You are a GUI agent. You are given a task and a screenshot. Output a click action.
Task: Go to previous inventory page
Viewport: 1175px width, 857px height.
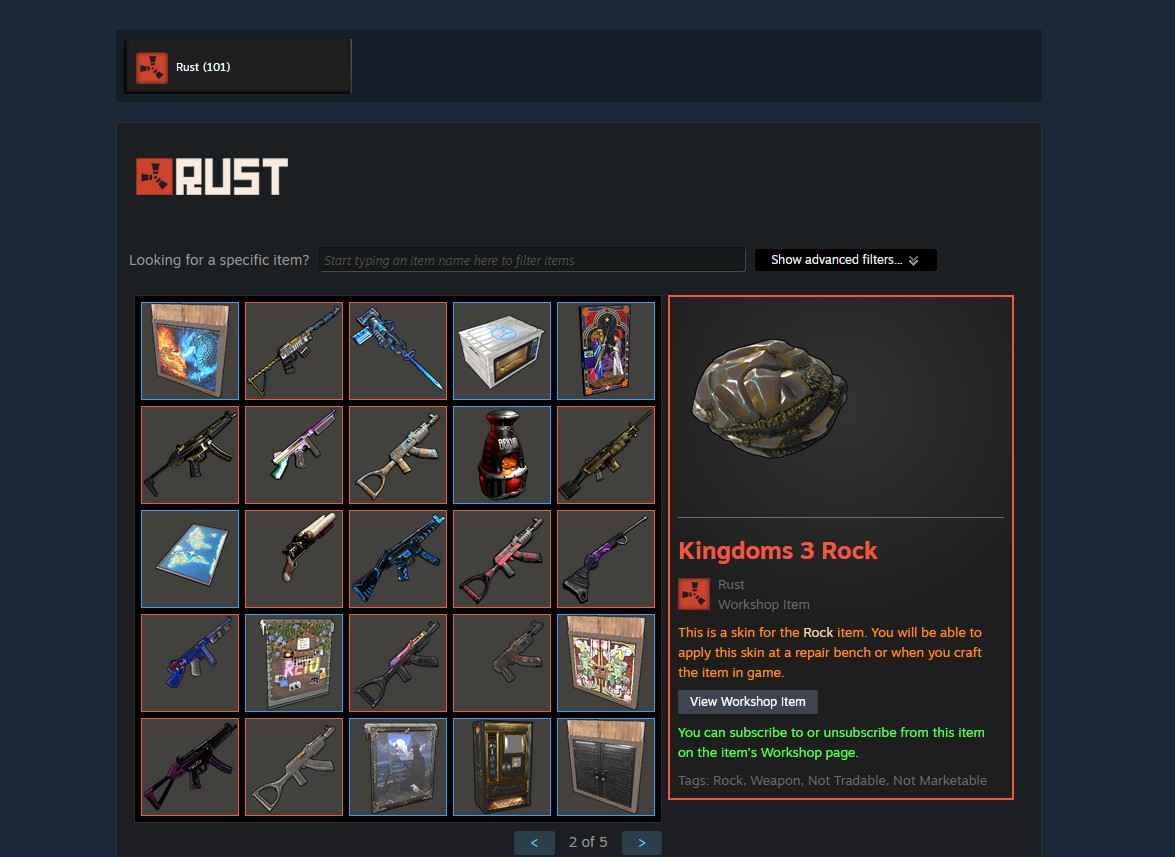tap(534, 843)
